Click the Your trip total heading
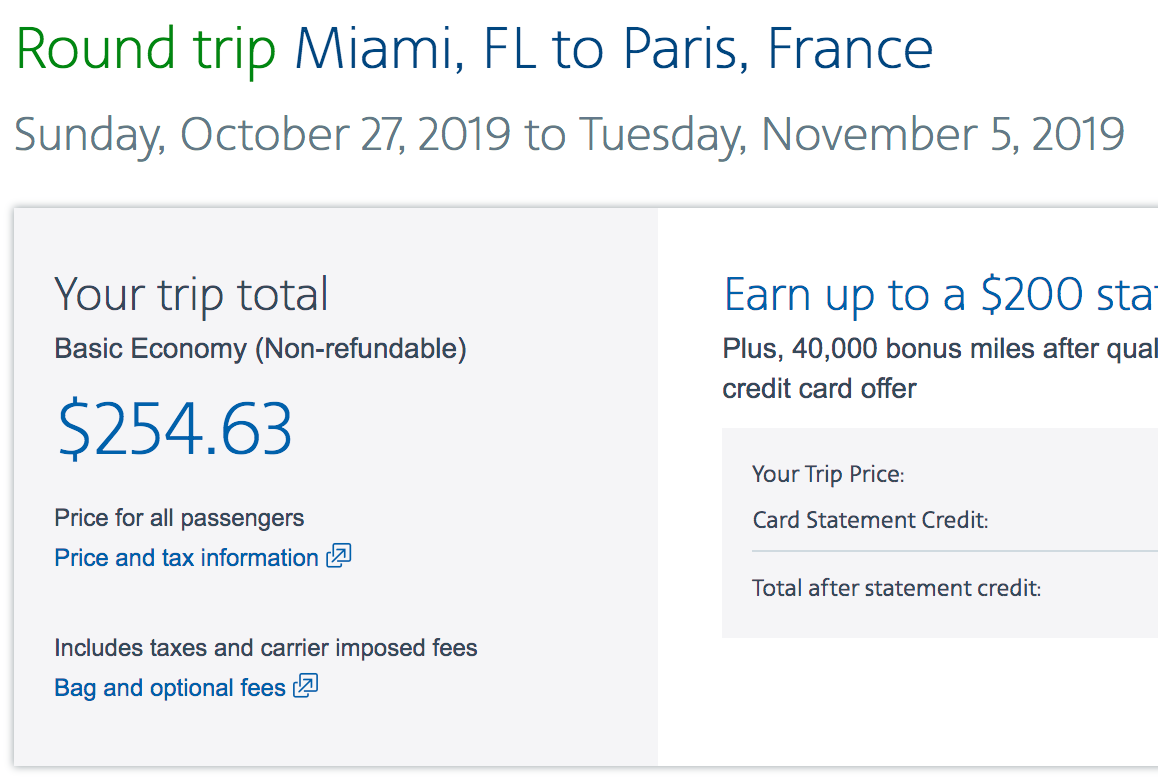Viewport: 1158px width, 780px height. tap(191, 295)
